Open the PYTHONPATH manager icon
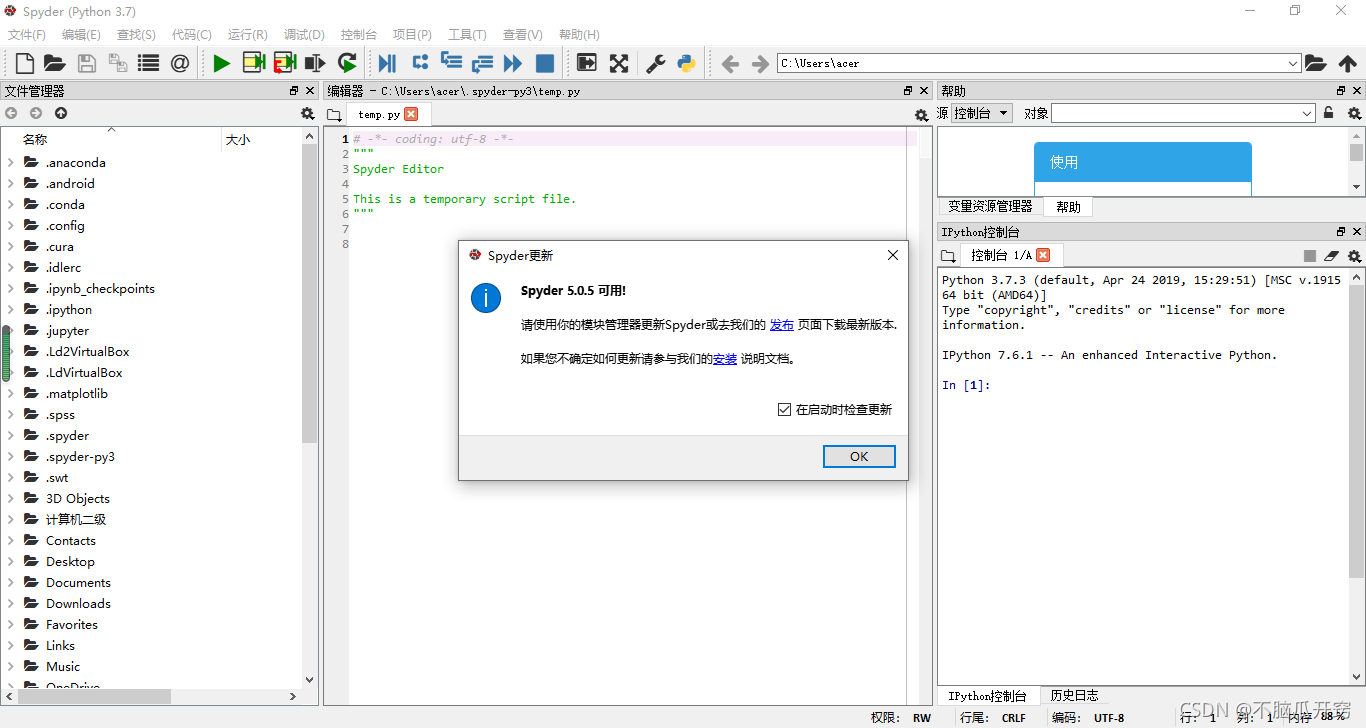This screenshot has width=1366, height=728. point(686,63)
